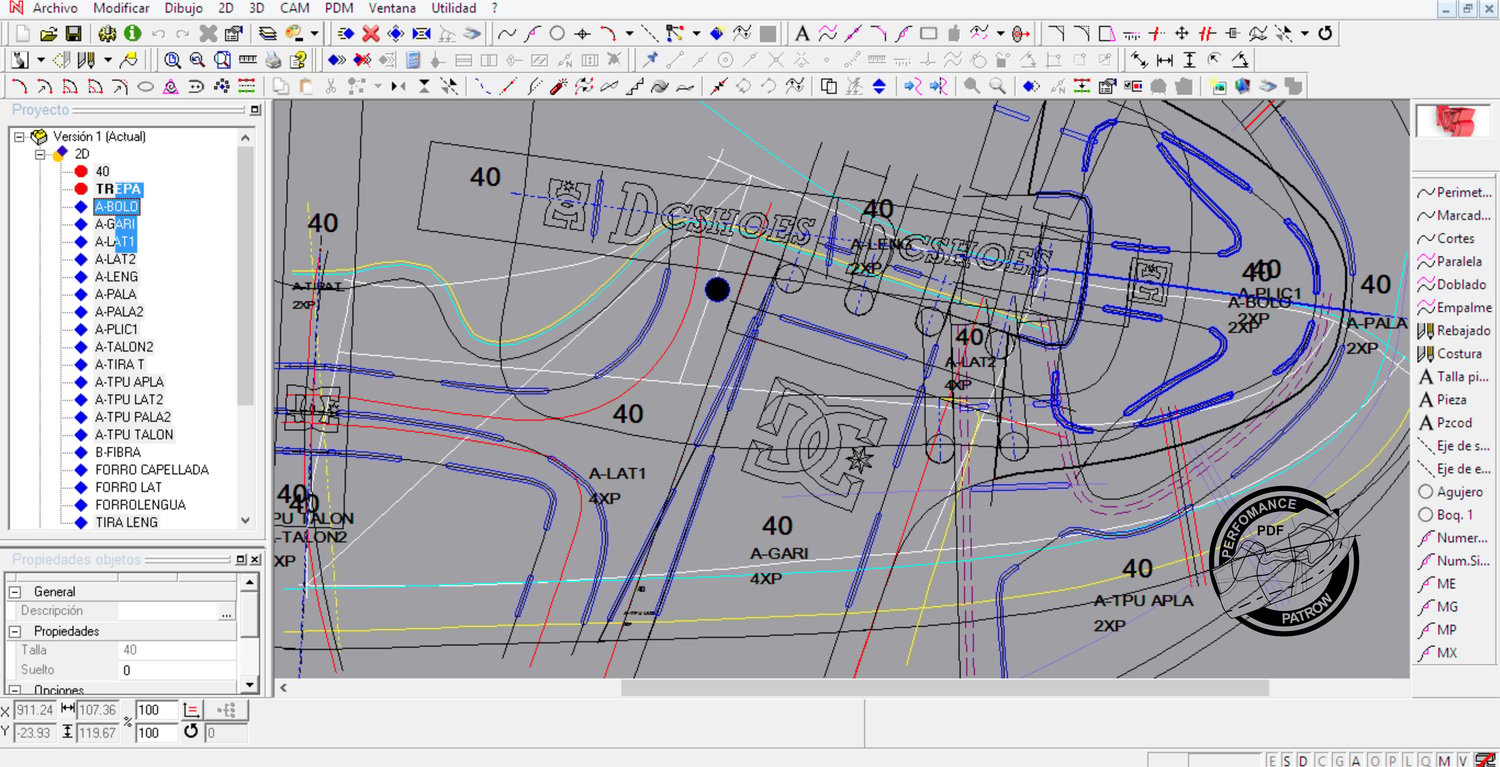This screenshot has width=1500, height=767.
Task: Click the ellipsis button next to Descripción
Action: pos(227,611)
